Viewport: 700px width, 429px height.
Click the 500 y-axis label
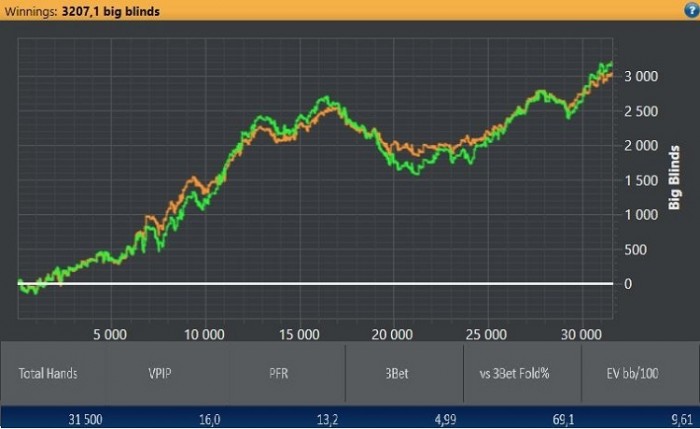click(635, 250)
